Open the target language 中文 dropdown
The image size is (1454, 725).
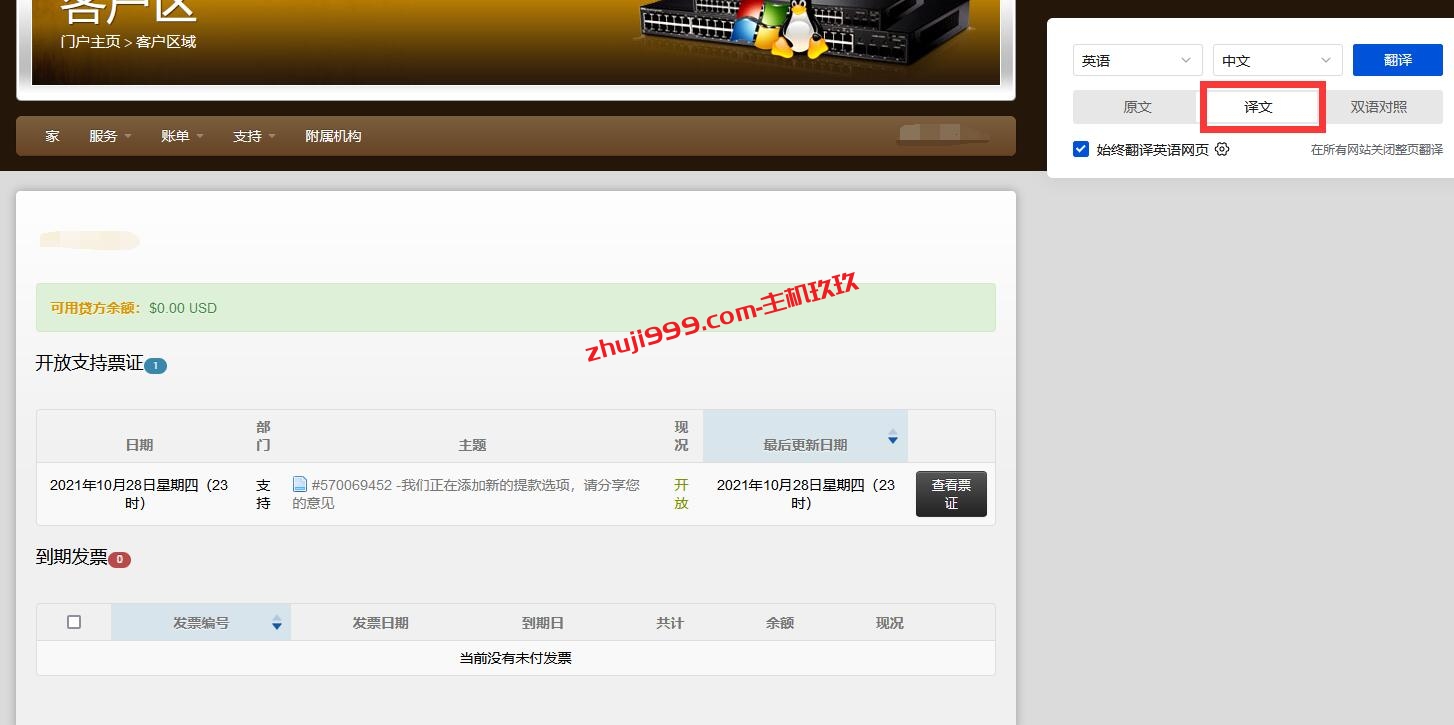pyautogui.click(x=1277, y=60)
